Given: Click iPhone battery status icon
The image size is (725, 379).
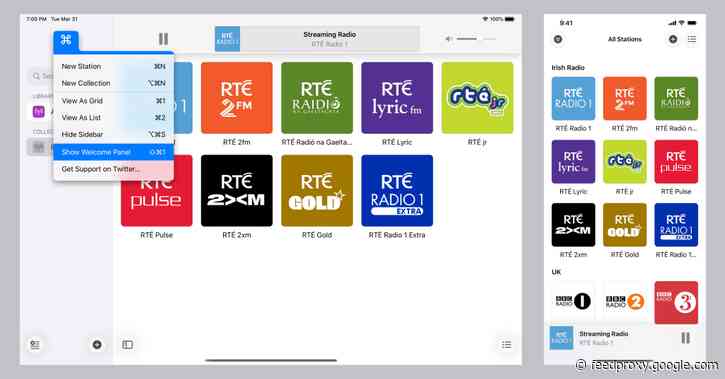Looking at the screenshot, I should [x=692, y=23].
